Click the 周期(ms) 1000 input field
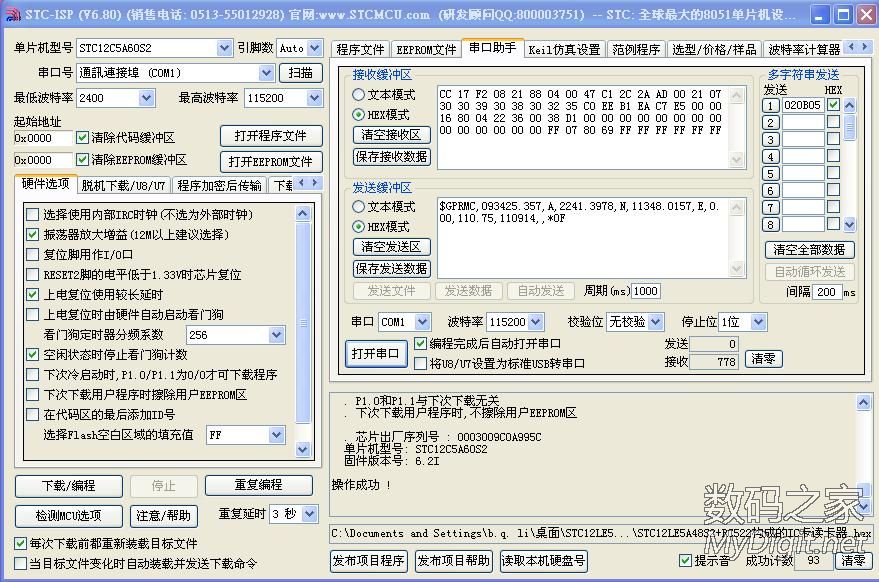 pos(646,291)
